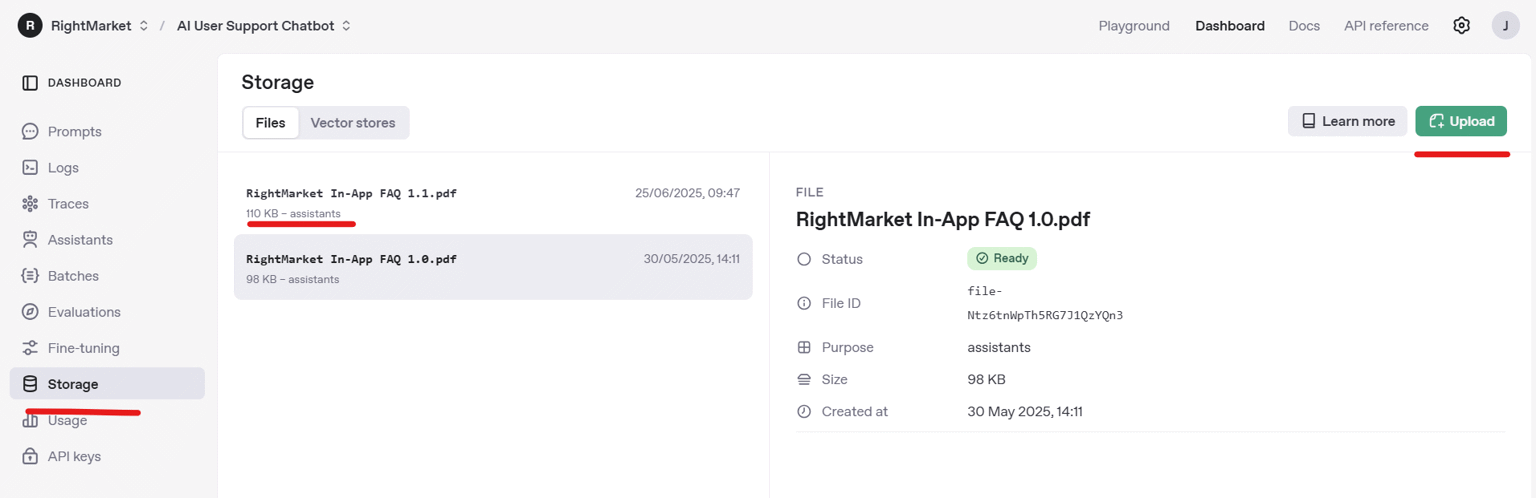1536x498 pixels.
Task: Click the Fine-tuning sliders icon
Action: pos(30,348)
